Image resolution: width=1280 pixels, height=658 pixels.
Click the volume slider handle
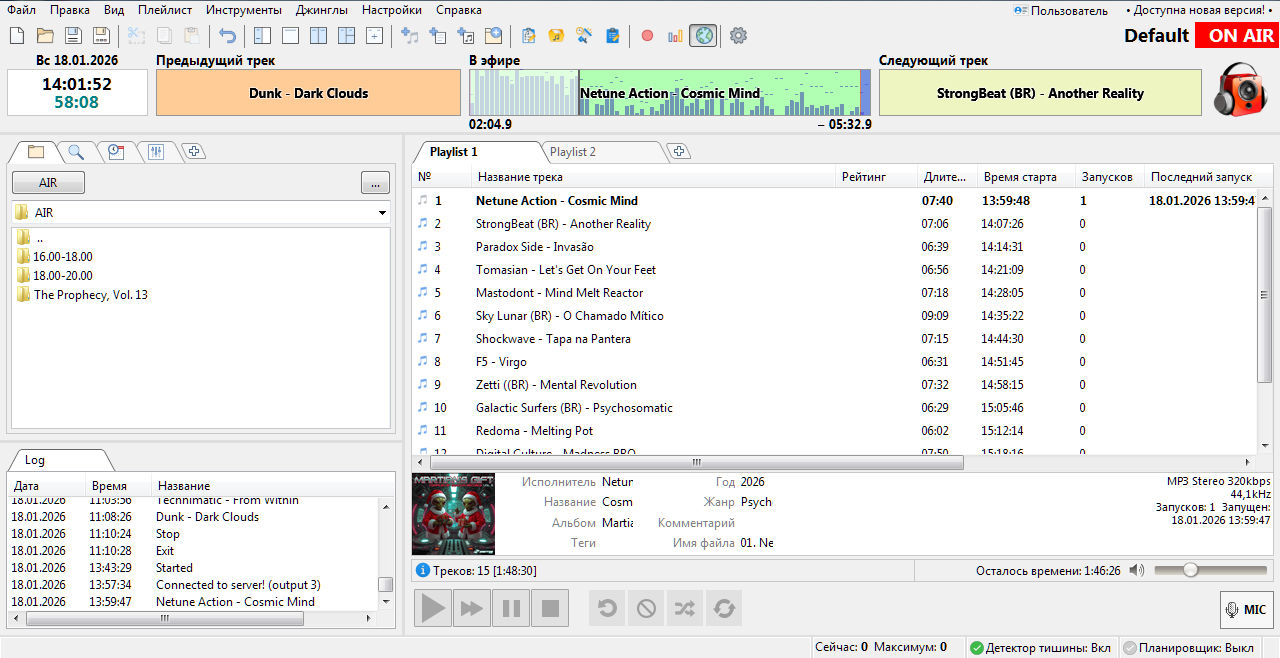click(1190, 570)
